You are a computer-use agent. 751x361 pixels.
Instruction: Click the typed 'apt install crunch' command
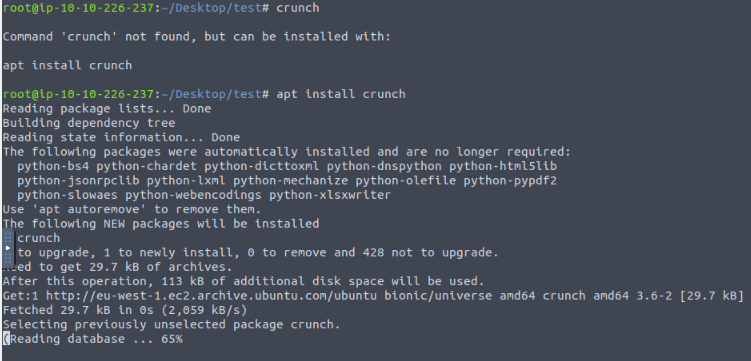341,94
